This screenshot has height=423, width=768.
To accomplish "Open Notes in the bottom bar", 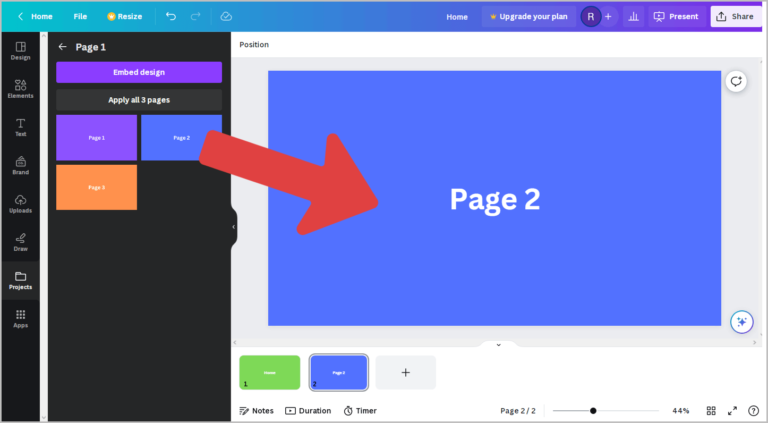I will (x=256, y=411).
